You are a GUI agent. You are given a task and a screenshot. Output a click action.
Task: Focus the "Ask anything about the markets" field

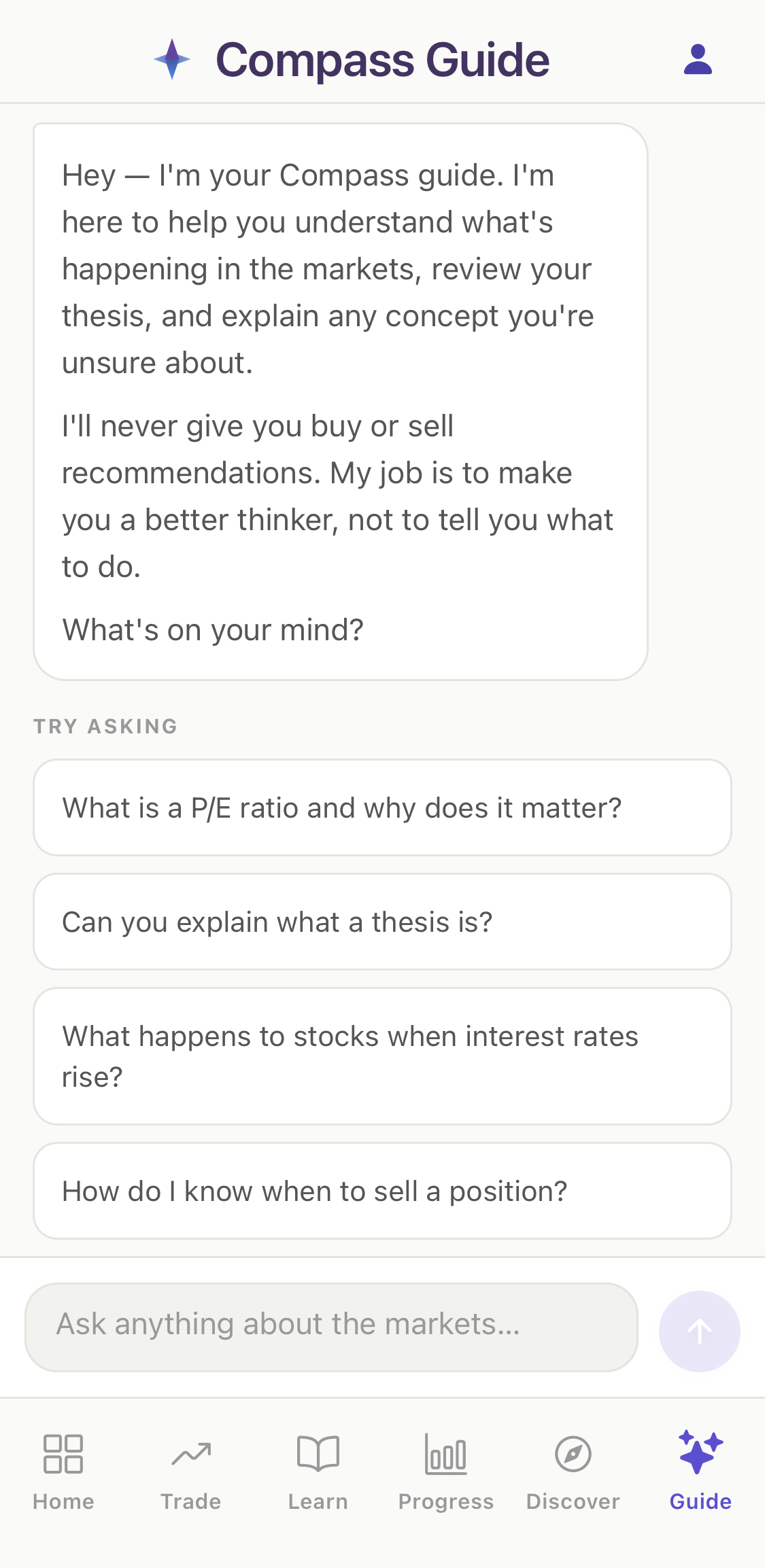pyautogui.click(x=331, y=1327)
